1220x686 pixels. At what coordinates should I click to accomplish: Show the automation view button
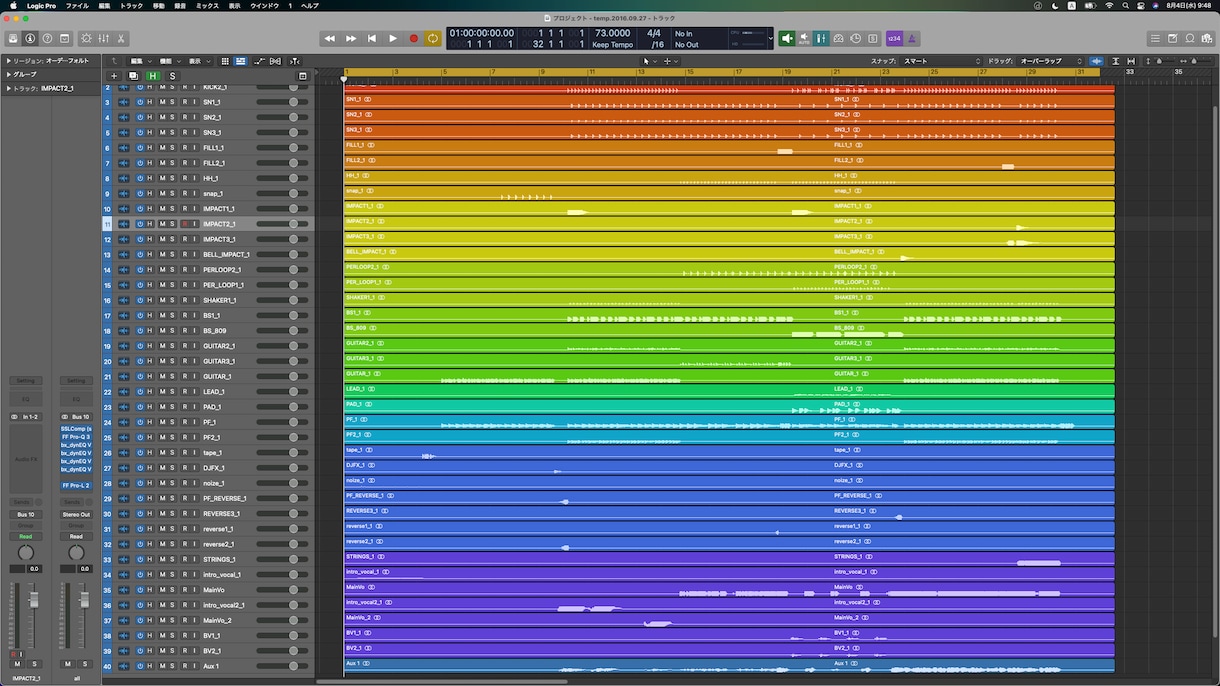pos(260,61)
